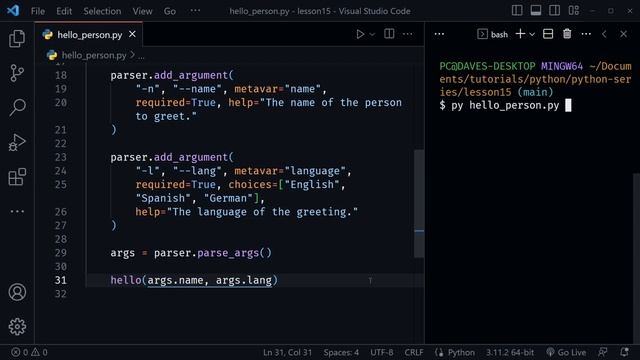Split the editor to the right

pyautogui.click(x=389, y=34)
